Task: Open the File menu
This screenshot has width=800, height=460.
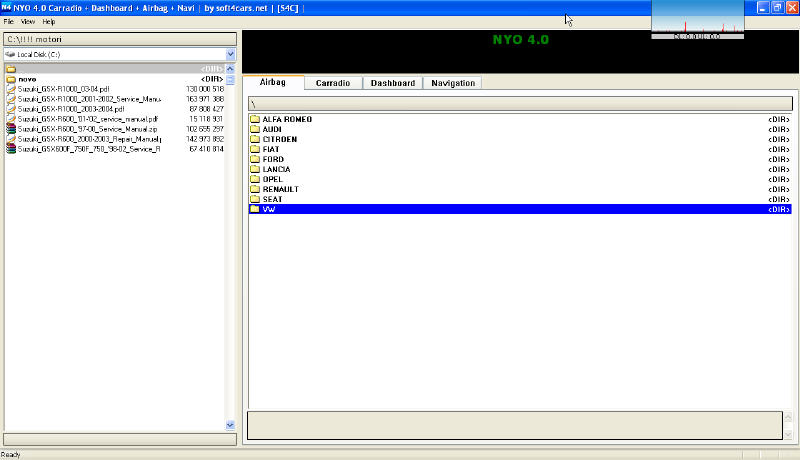Action: (9, 21)
